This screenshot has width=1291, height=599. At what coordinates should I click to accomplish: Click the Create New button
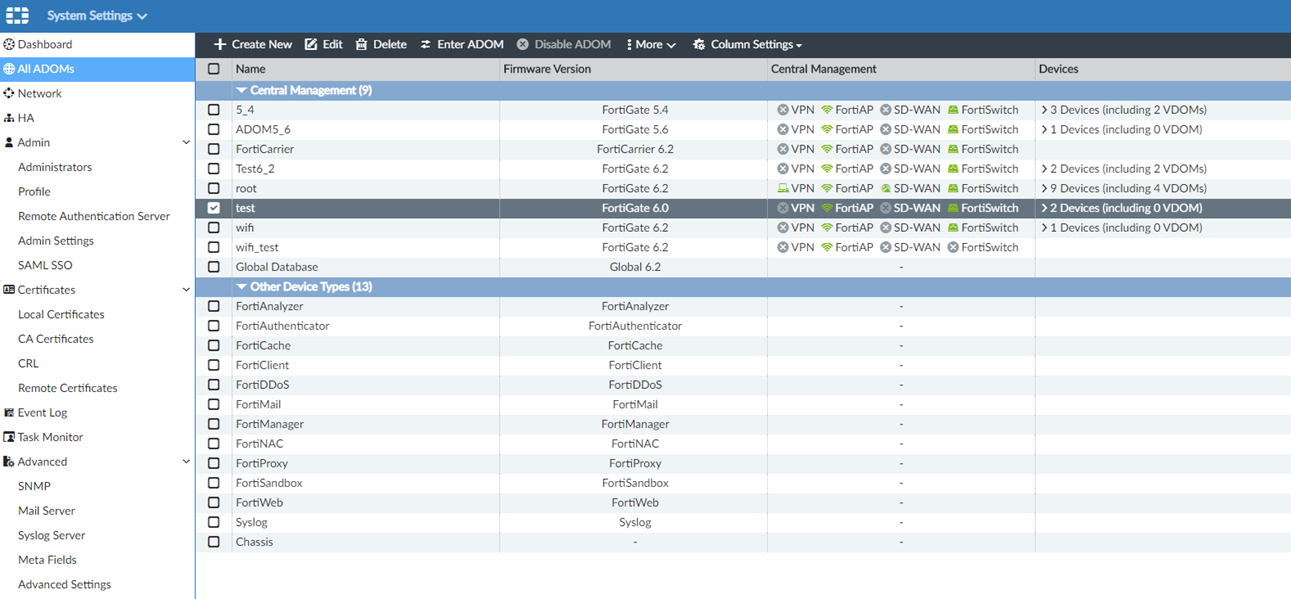[253, 45]
